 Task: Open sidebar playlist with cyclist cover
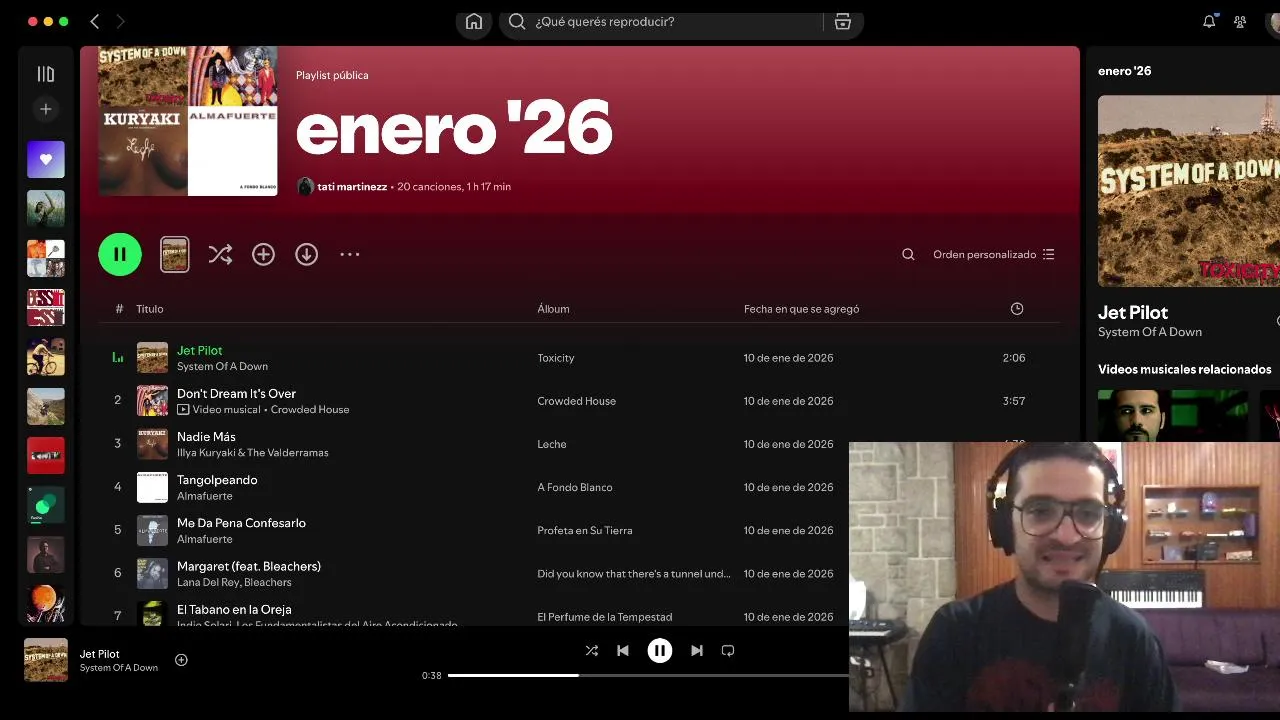point(45,357)
